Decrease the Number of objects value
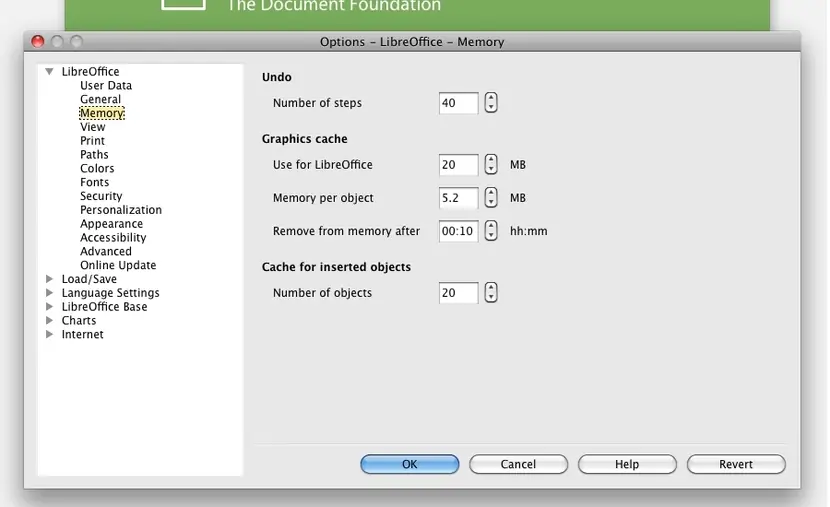This screenshot has width=830, height=507. pyautogui.click(x=491, y=297)
